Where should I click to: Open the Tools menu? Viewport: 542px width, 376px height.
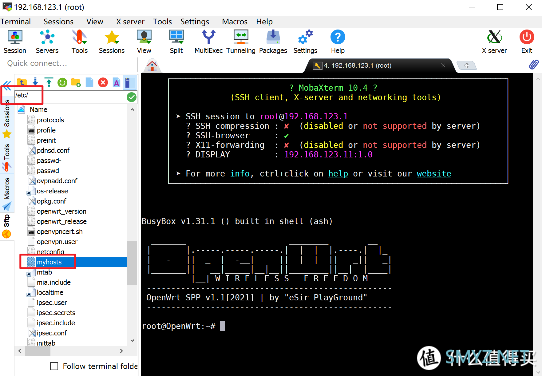163,21
